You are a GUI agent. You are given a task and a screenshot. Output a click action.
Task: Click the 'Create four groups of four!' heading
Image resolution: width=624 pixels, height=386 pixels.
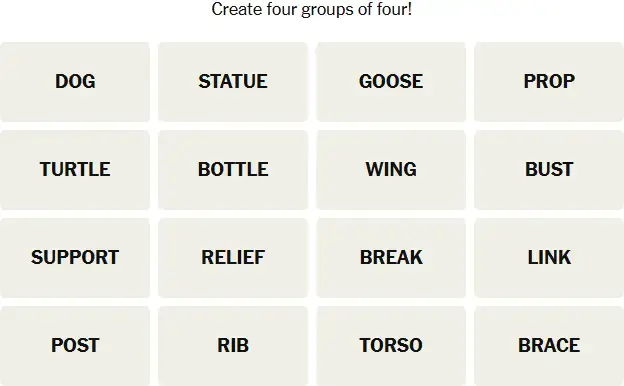[312, 10]
